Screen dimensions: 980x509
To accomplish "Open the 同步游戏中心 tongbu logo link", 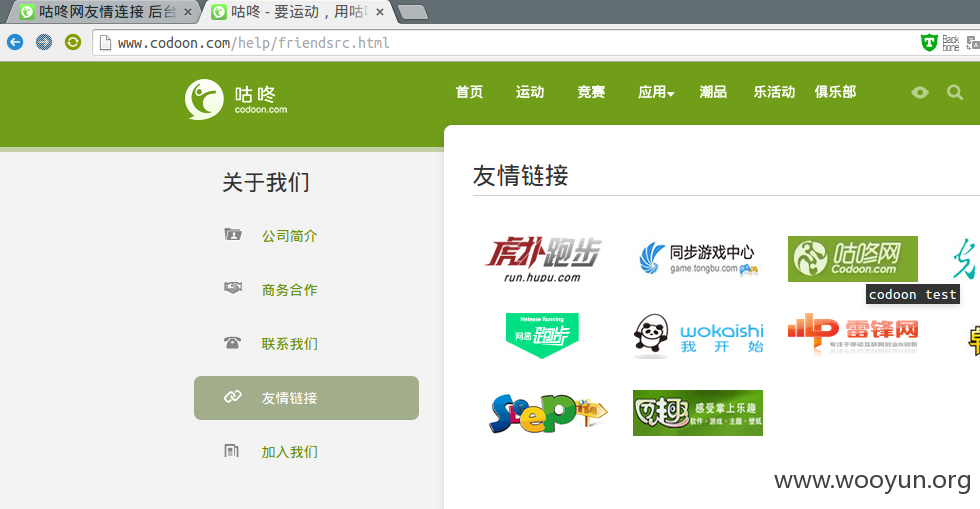I will pos(698,259).
